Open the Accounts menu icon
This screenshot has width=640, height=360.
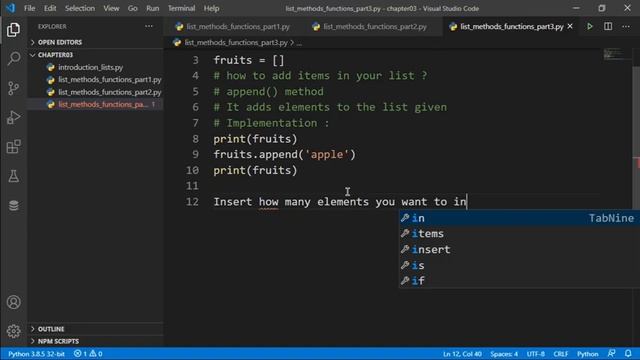13,302
